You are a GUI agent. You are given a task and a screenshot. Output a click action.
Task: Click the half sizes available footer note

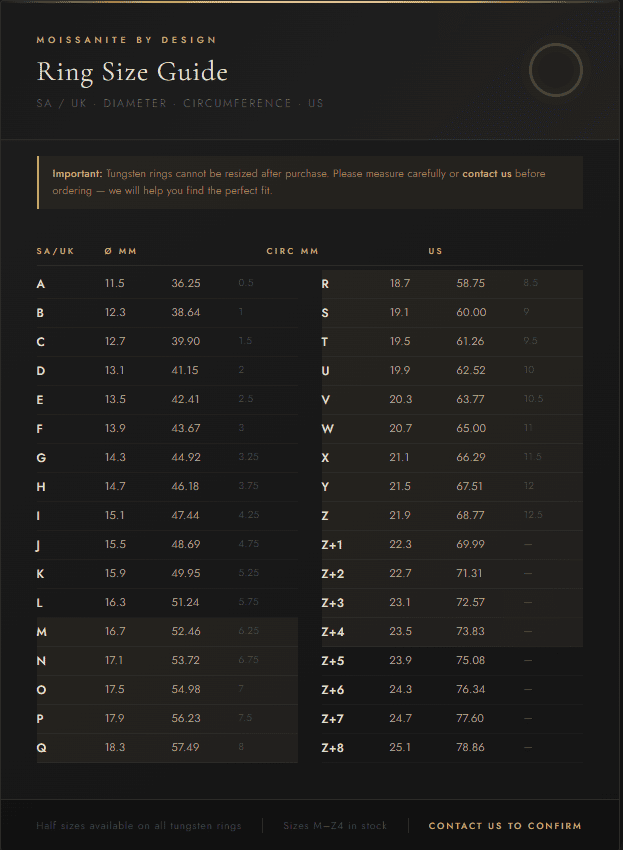138,826
